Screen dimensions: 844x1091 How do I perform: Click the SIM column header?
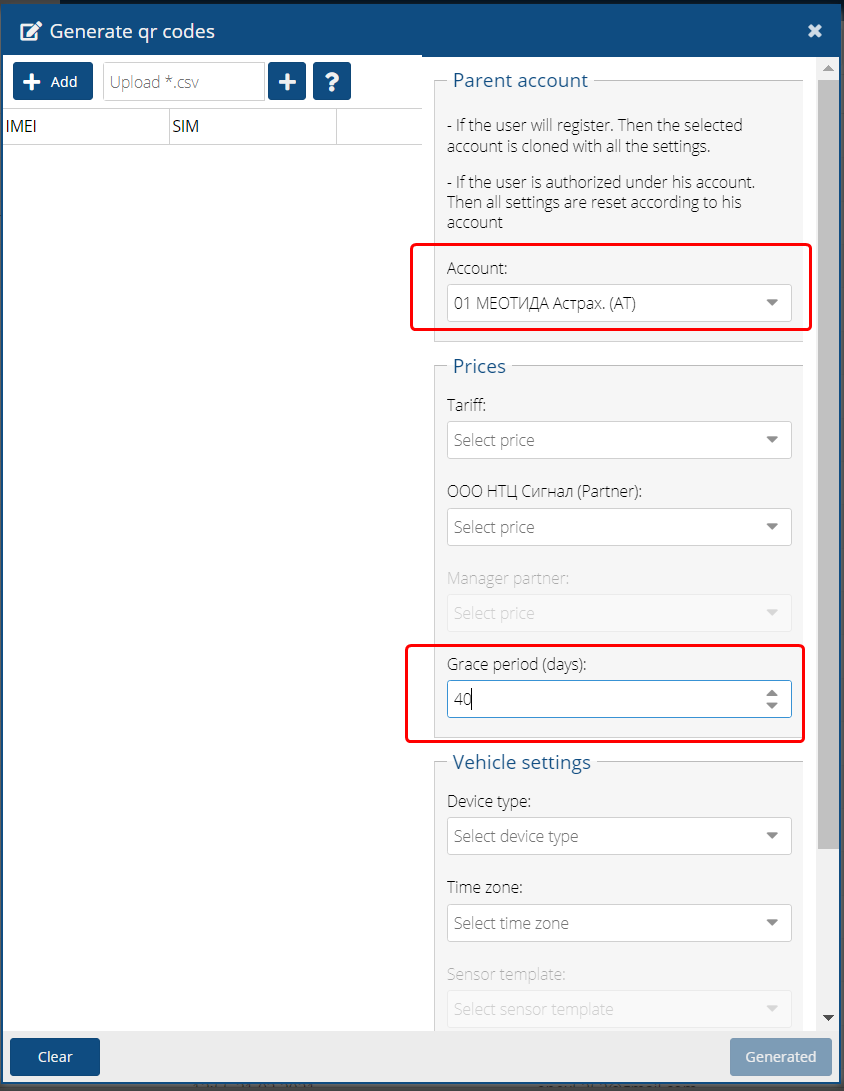(252, 127)
